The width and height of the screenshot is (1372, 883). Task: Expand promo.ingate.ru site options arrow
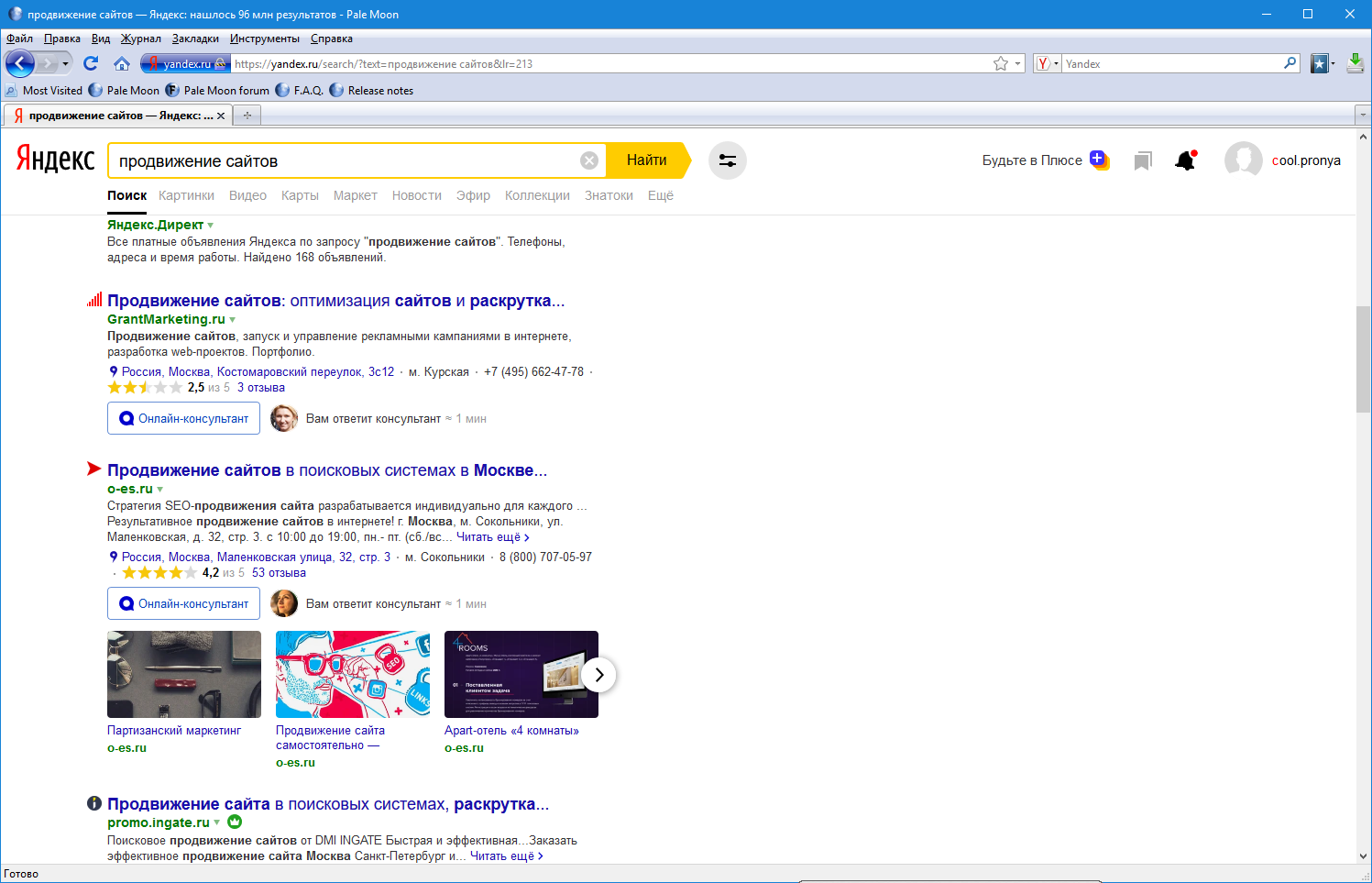(x=217, y=822)
